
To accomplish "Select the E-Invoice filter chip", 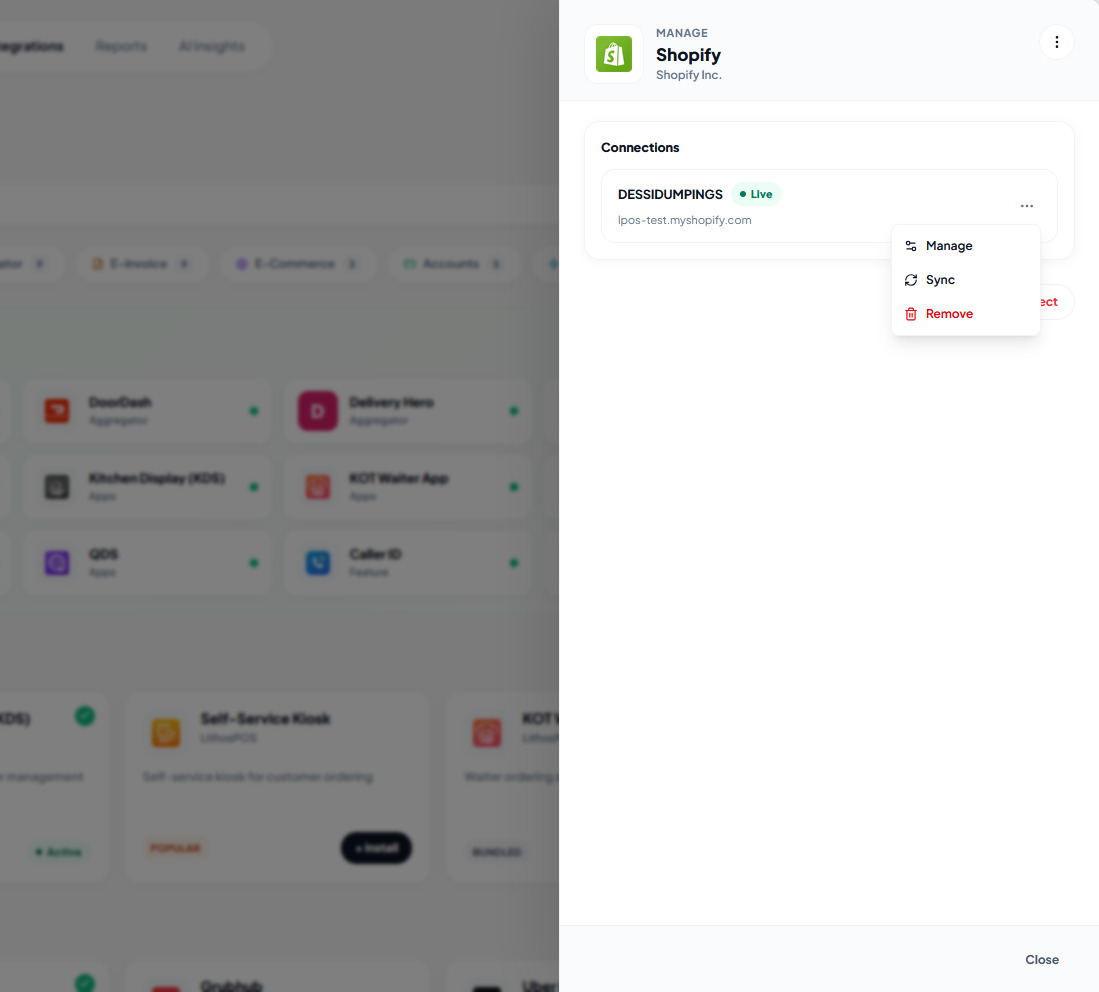I will click(x=140, y=264).
